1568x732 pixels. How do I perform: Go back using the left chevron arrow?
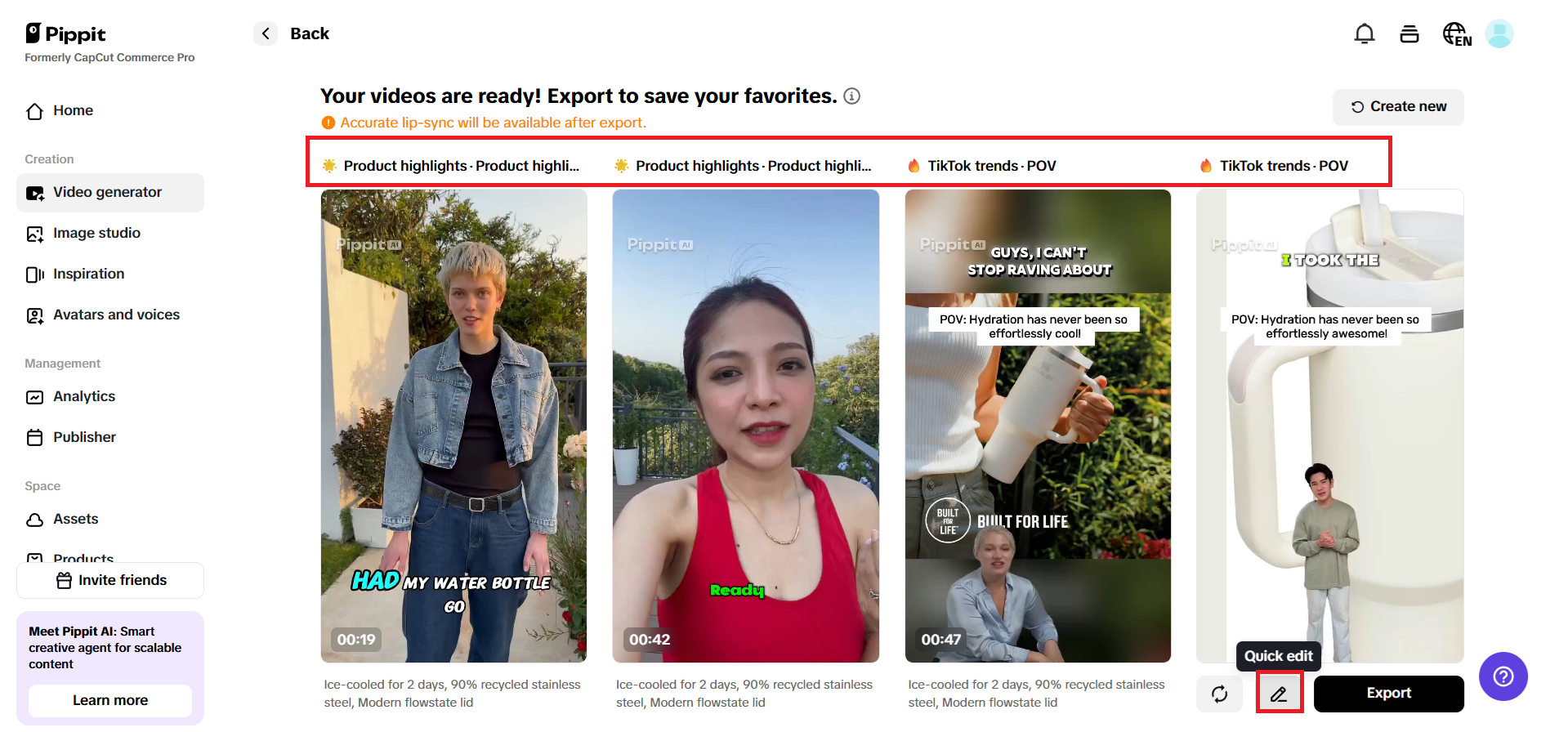(266, 33)
